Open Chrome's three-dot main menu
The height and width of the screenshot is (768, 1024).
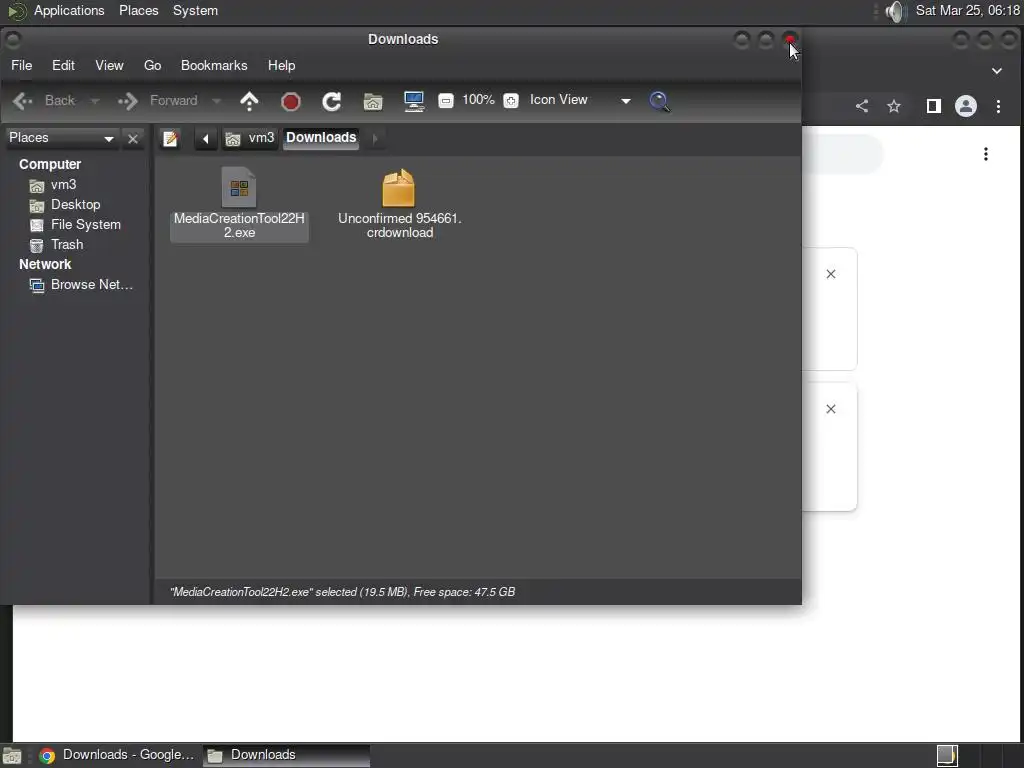click(999, 106)
